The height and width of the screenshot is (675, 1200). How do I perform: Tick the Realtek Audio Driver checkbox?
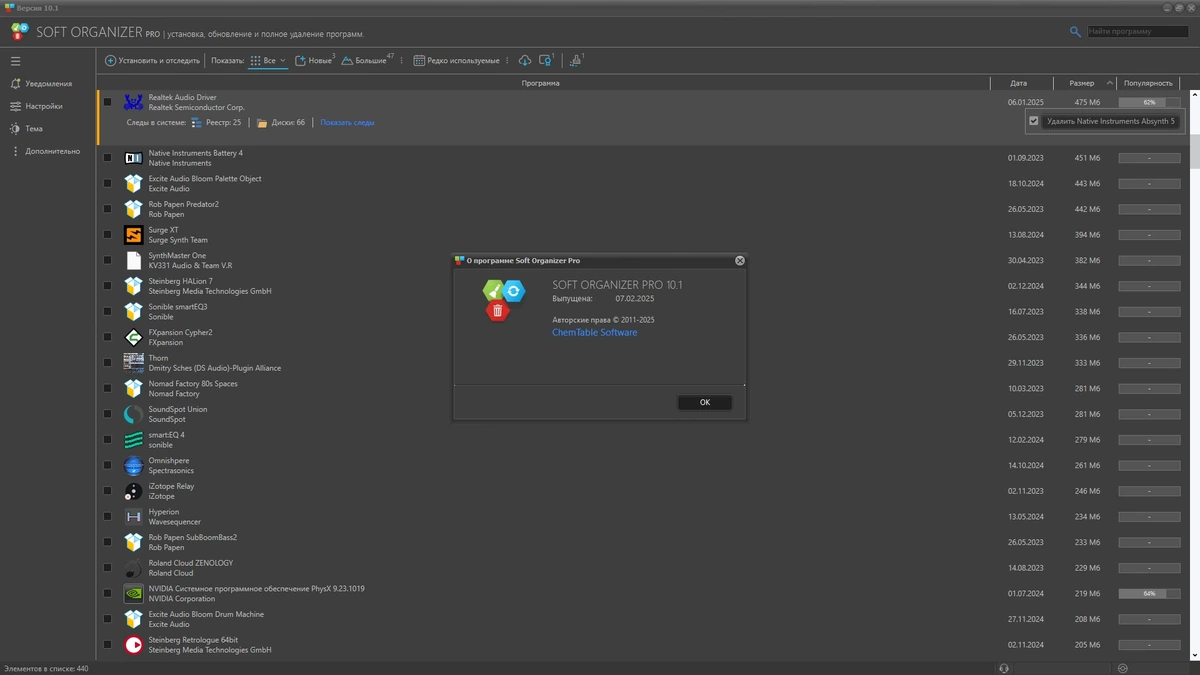pos(108,102)
